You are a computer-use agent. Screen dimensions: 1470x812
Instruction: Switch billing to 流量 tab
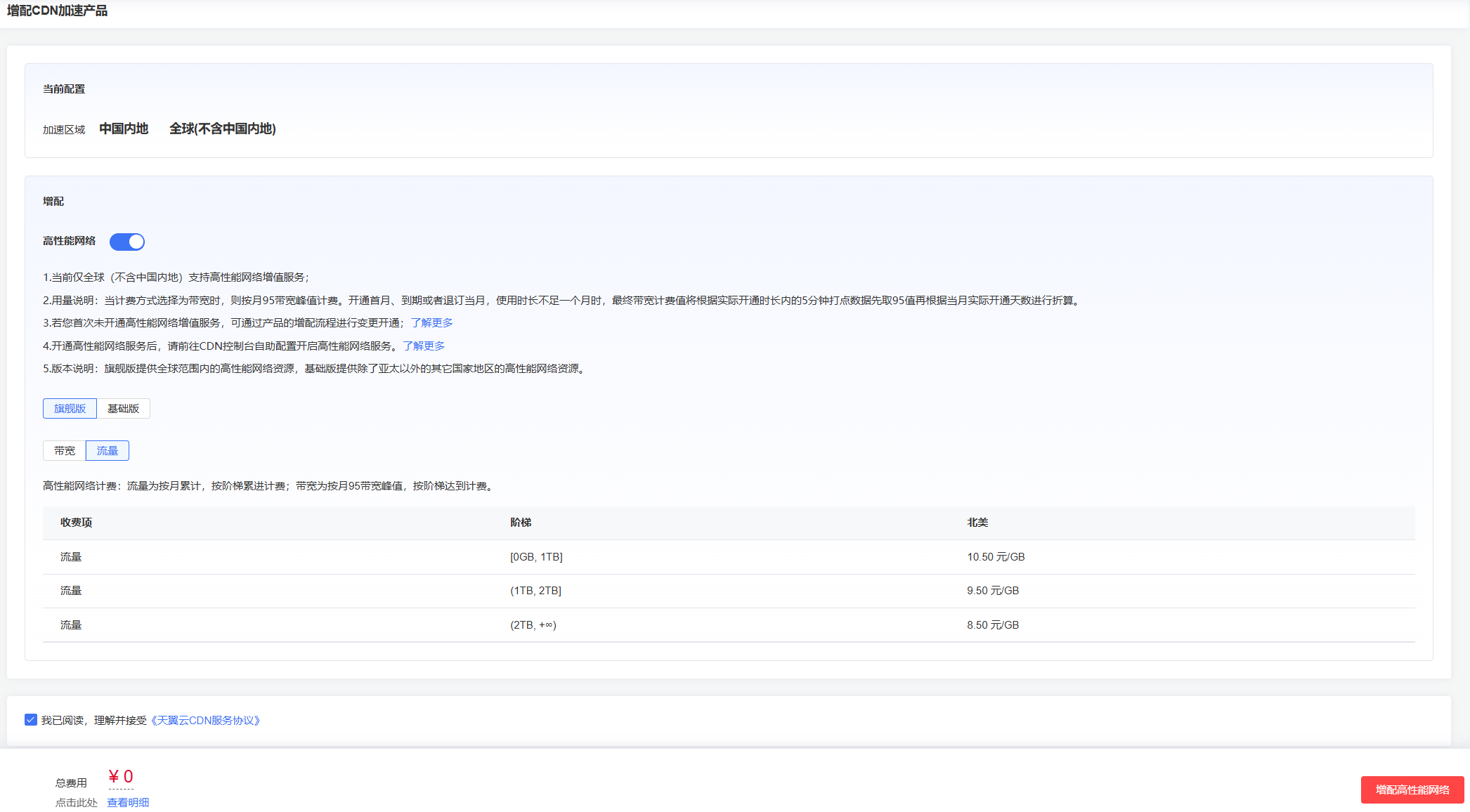[108, 451]
